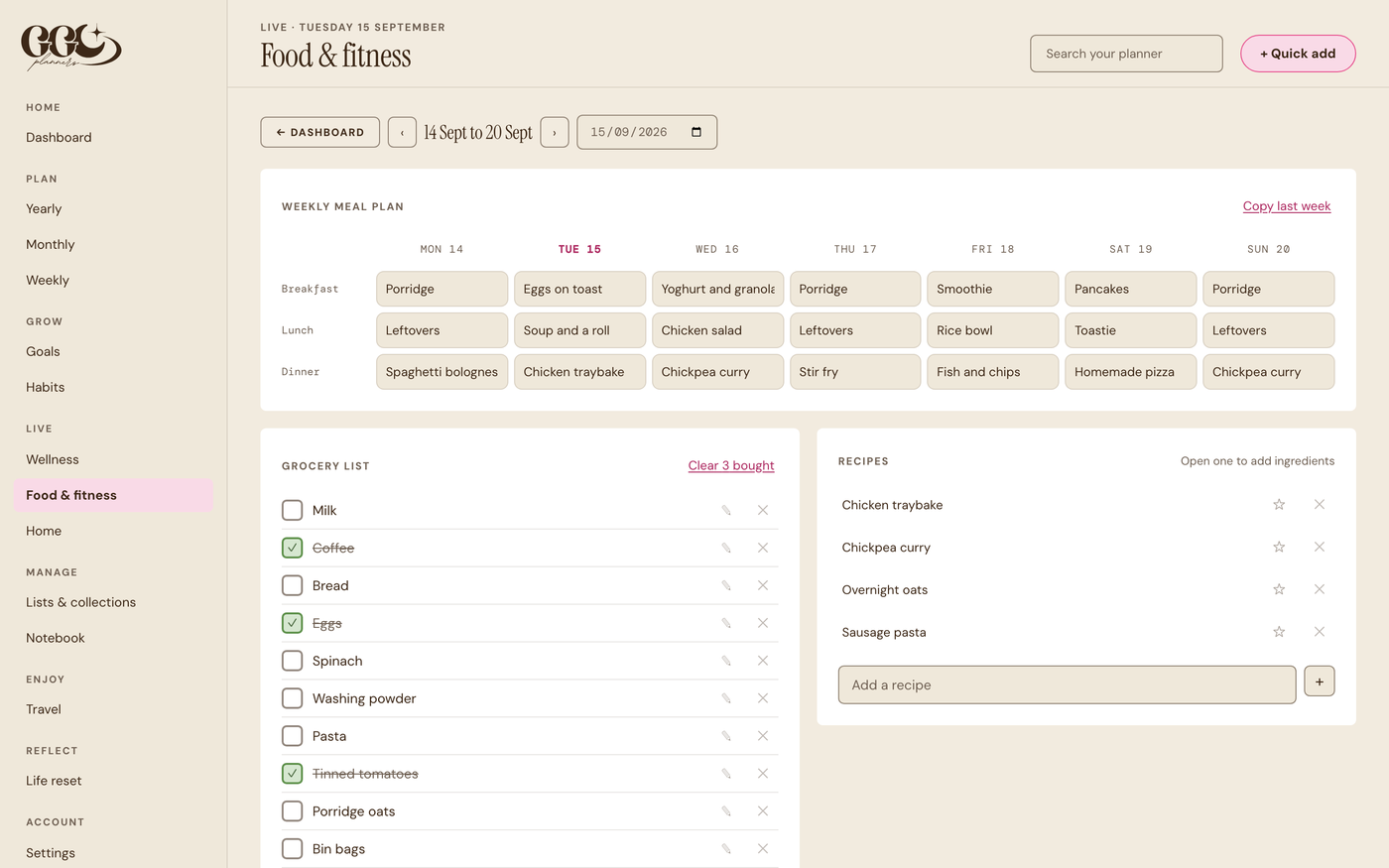Image resolution: width=1389 pixels, height=868 pixels.
Task: Edit the Washing powder grocery item
Action: click(726, 698)
